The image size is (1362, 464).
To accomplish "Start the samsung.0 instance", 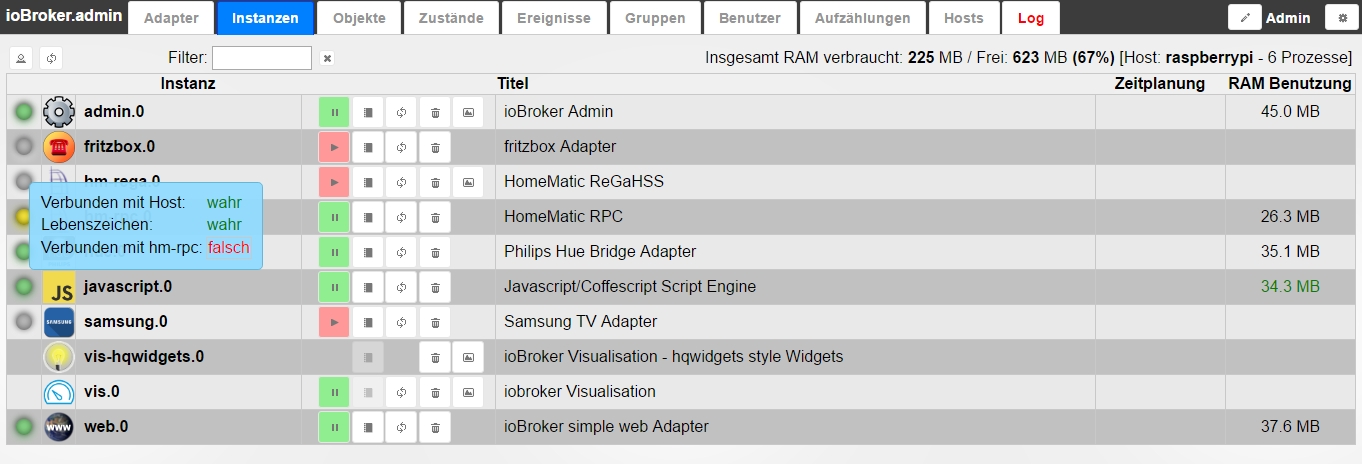I will tap(334, 322).
